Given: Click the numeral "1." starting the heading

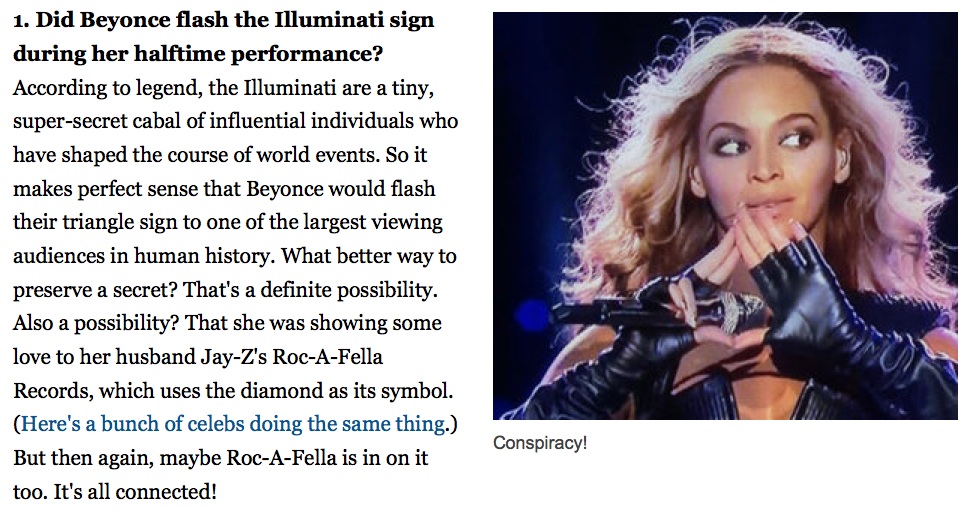Looking at the screenshot, I should pyautogui.click(x=21, y=20).
